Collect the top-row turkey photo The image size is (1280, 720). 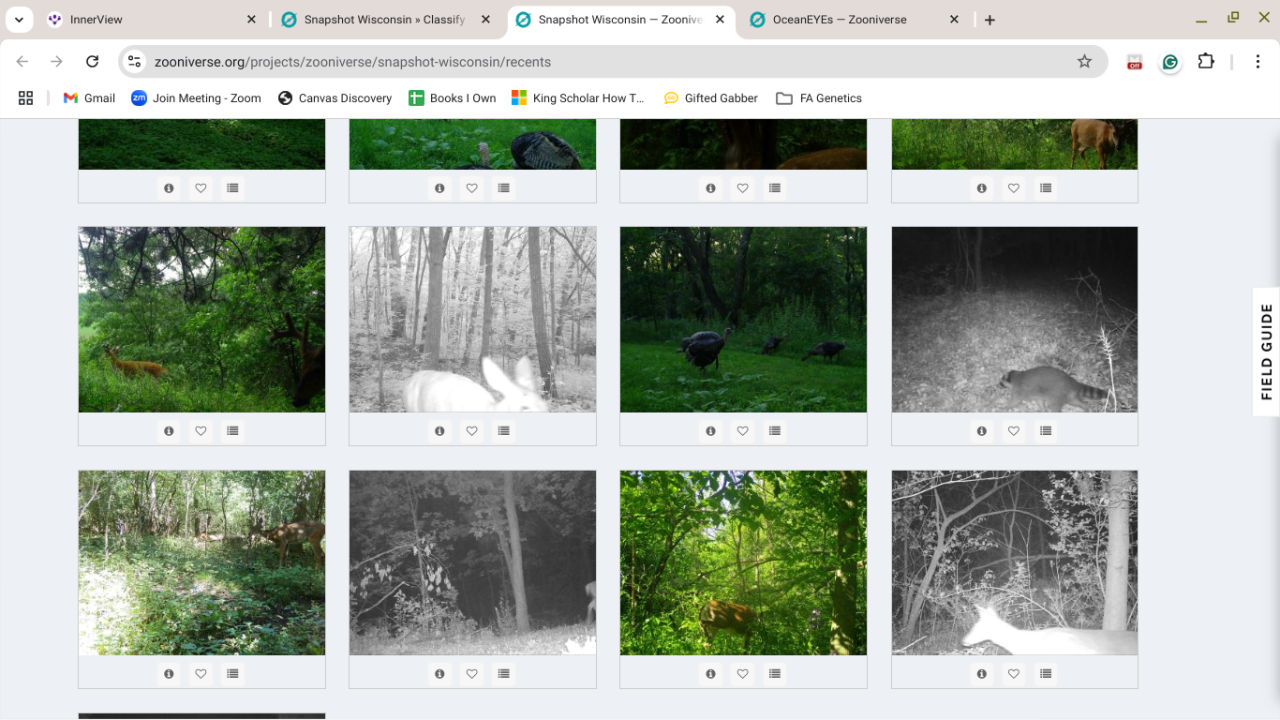click(504, 188)
